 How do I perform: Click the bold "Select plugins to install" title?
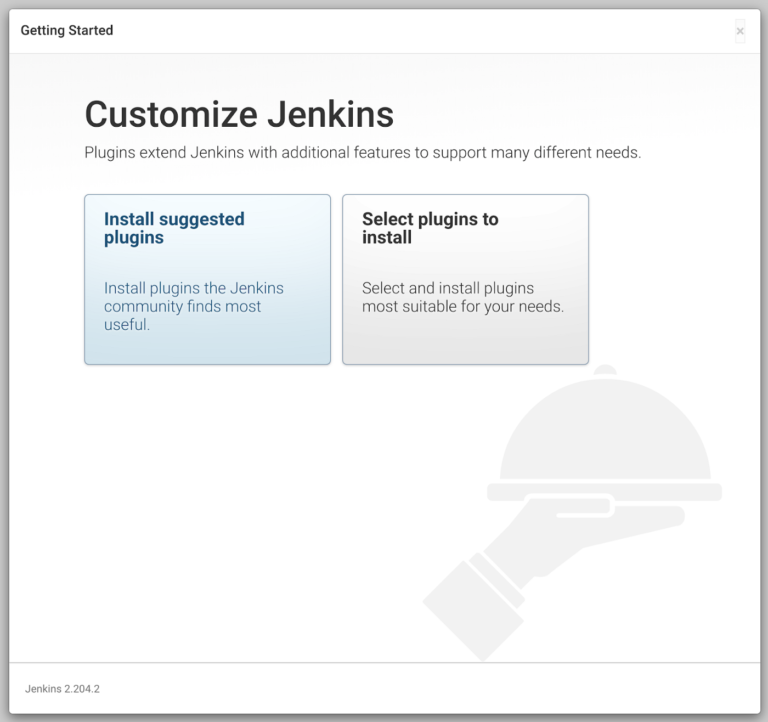click(430, 228)
